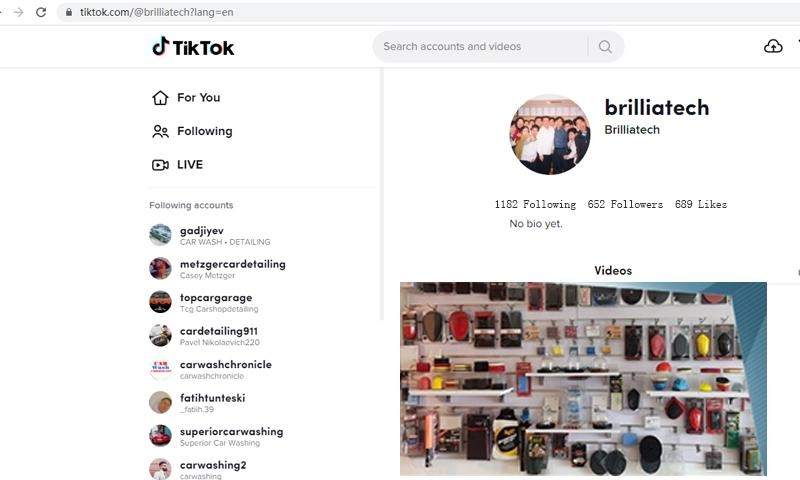The width and height of the screenshot is (800, 480).
Task: Open the gadjiyev account avatar
Action: [160, 235]
